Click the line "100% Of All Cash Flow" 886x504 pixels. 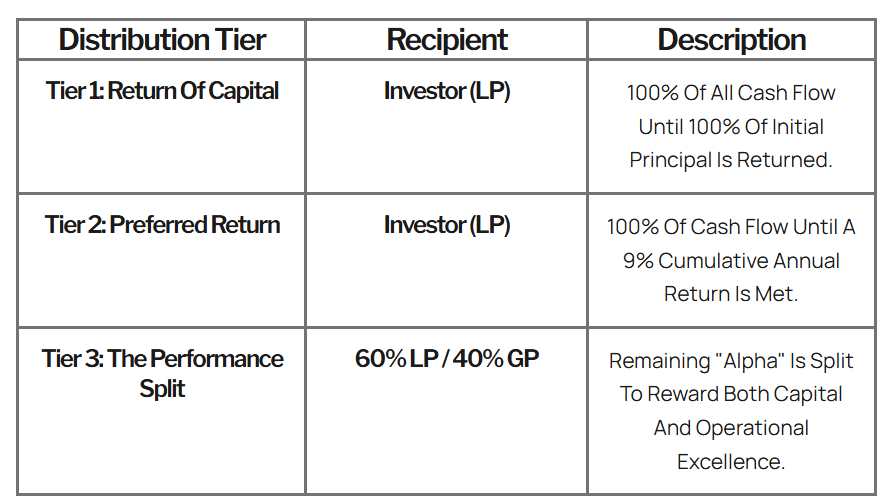pos(731,93)
